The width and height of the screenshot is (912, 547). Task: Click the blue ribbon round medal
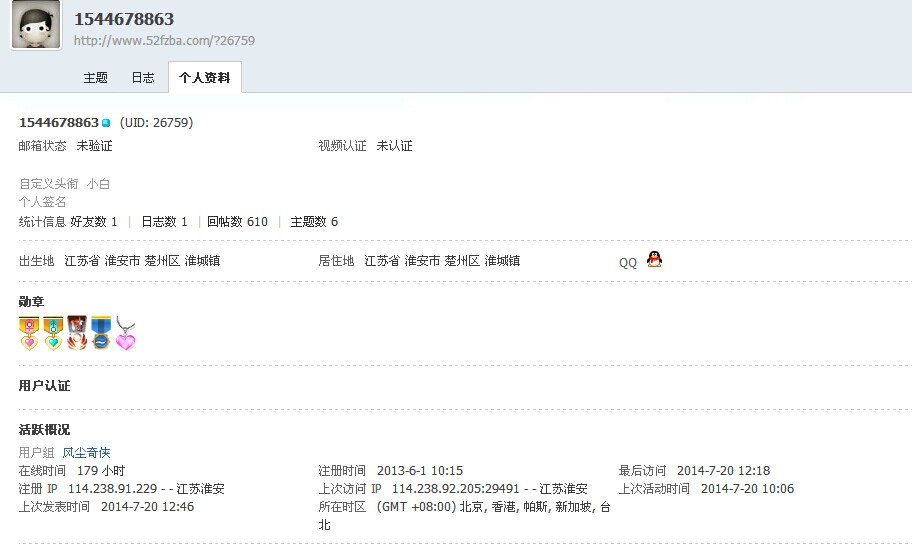point(101,333)
